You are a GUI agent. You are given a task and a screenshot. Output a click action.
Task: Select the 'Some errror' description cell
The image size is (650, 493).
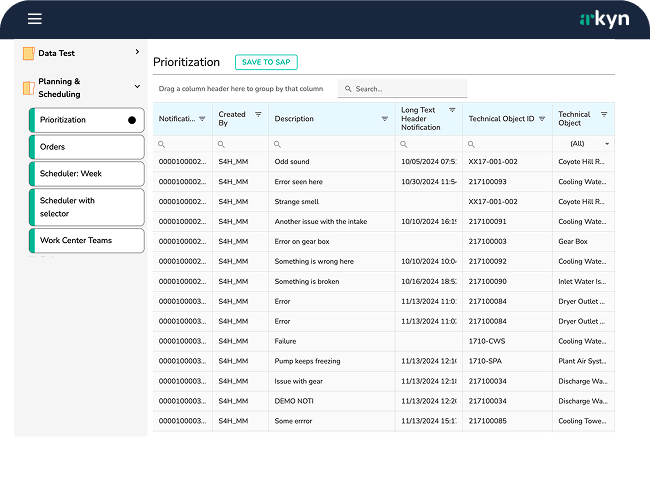(332, 421)
